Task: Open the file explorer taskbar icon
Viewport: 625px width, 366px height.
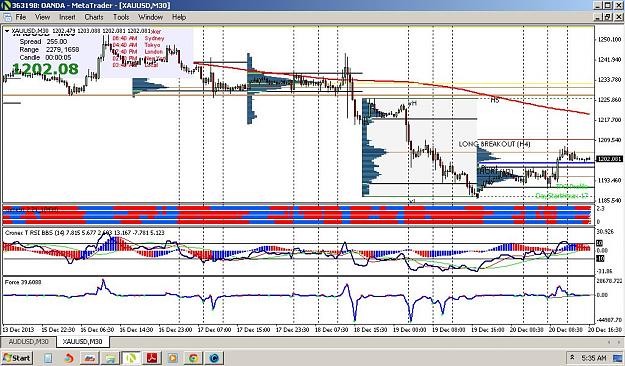Action: pyautogui.click(x=110, y=358)
